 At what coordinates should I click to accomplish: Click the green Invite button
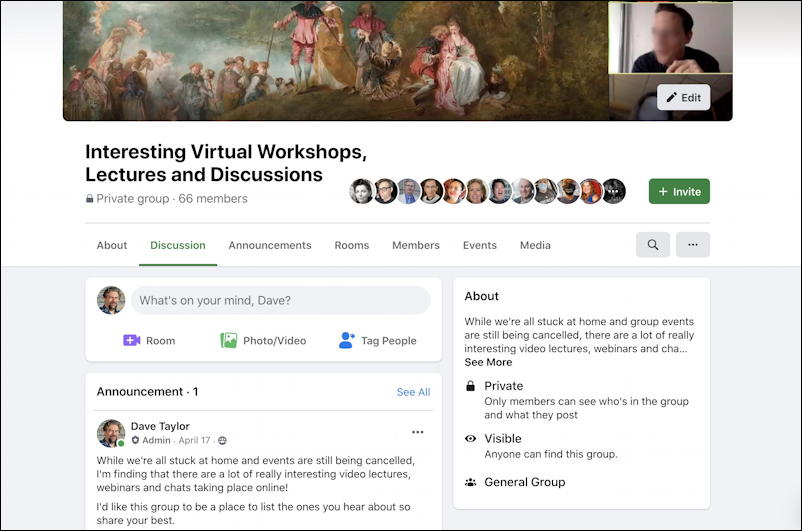(679, 191)
